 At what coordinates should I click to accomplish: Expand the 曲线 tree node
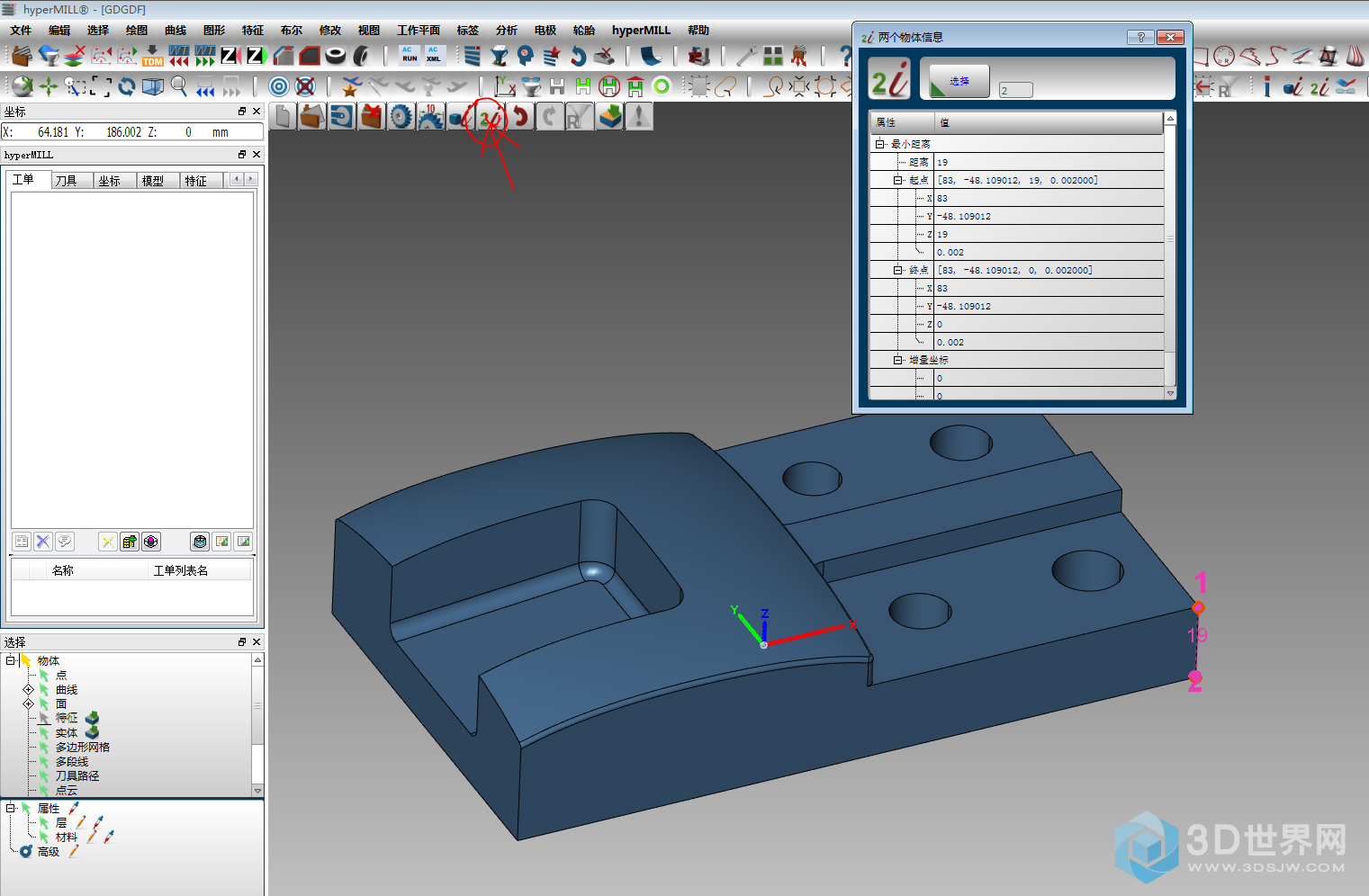click(28, 689)
